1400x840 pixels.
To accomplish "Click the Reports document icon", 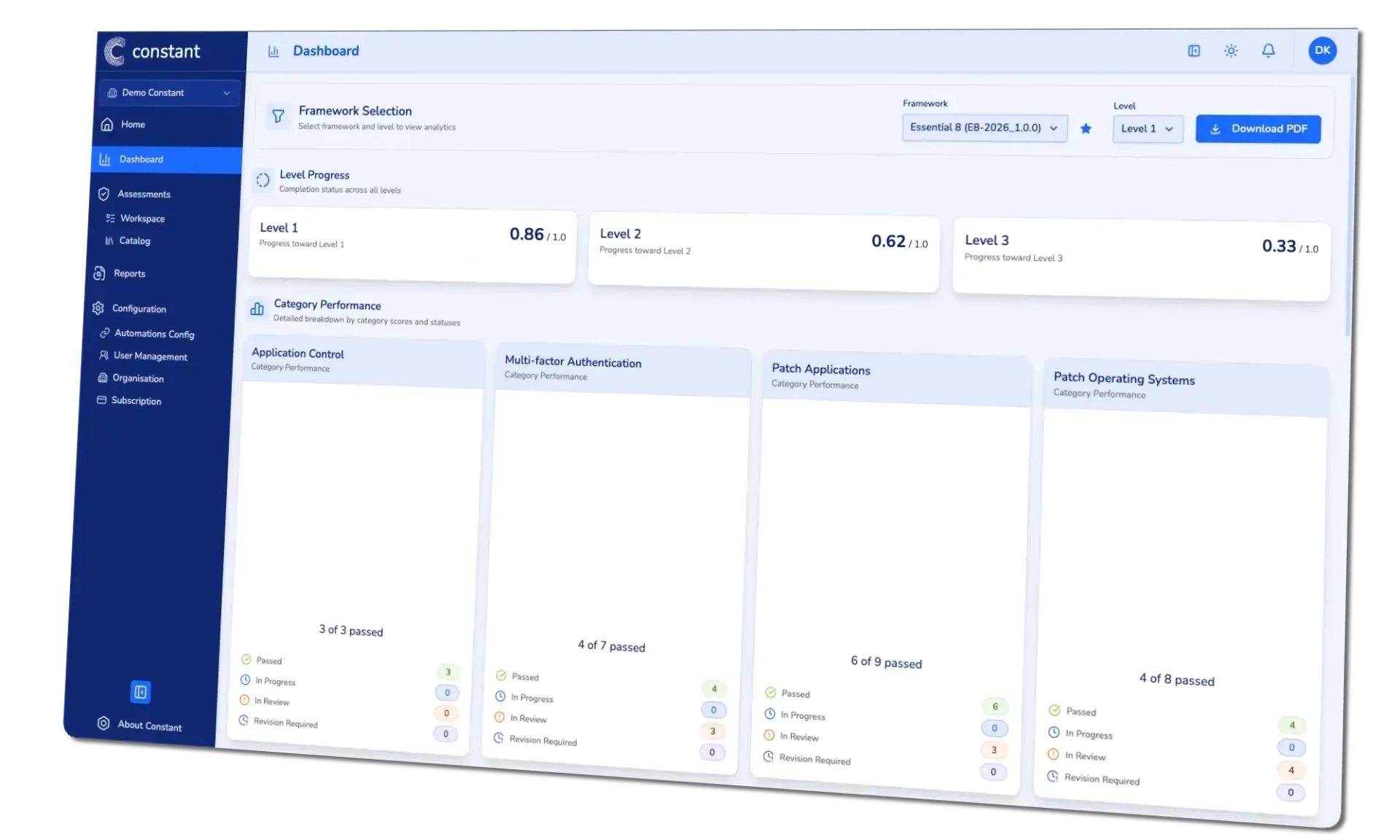I will pyautogui.click(x=99, y=273).
